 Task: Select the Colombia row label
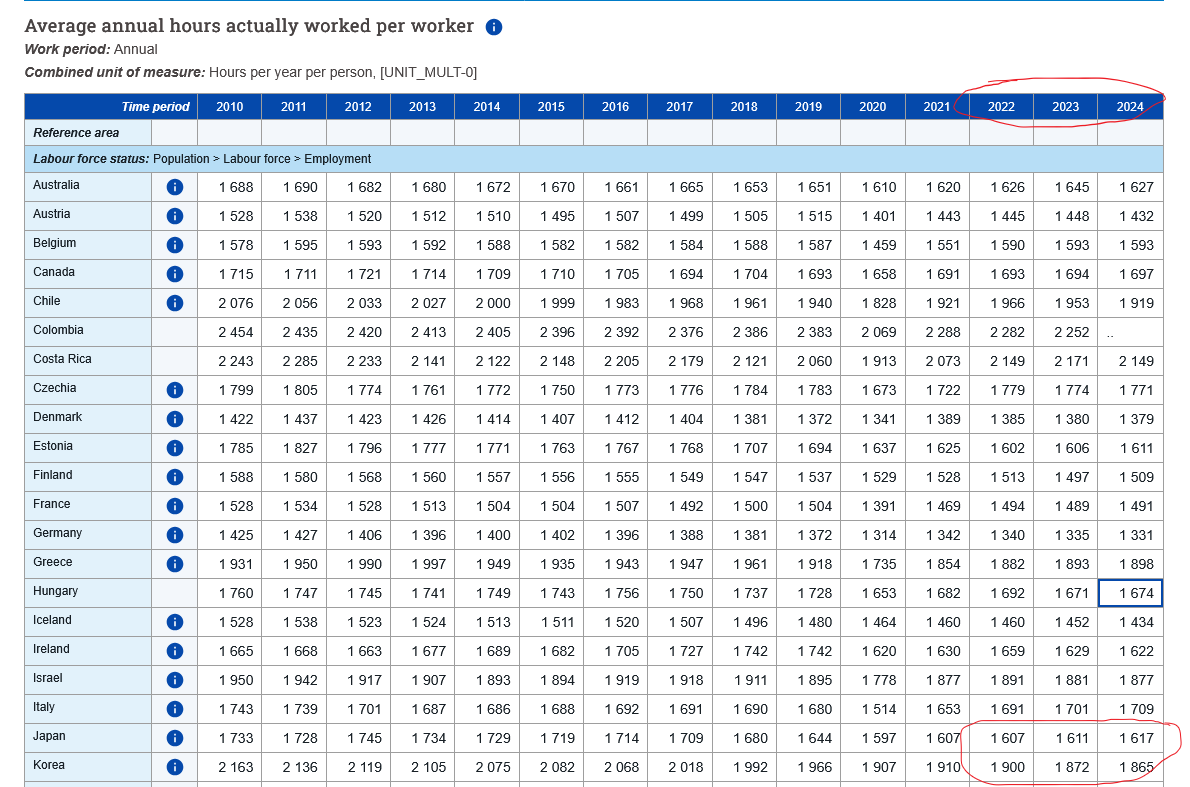[x=88, y=332]
